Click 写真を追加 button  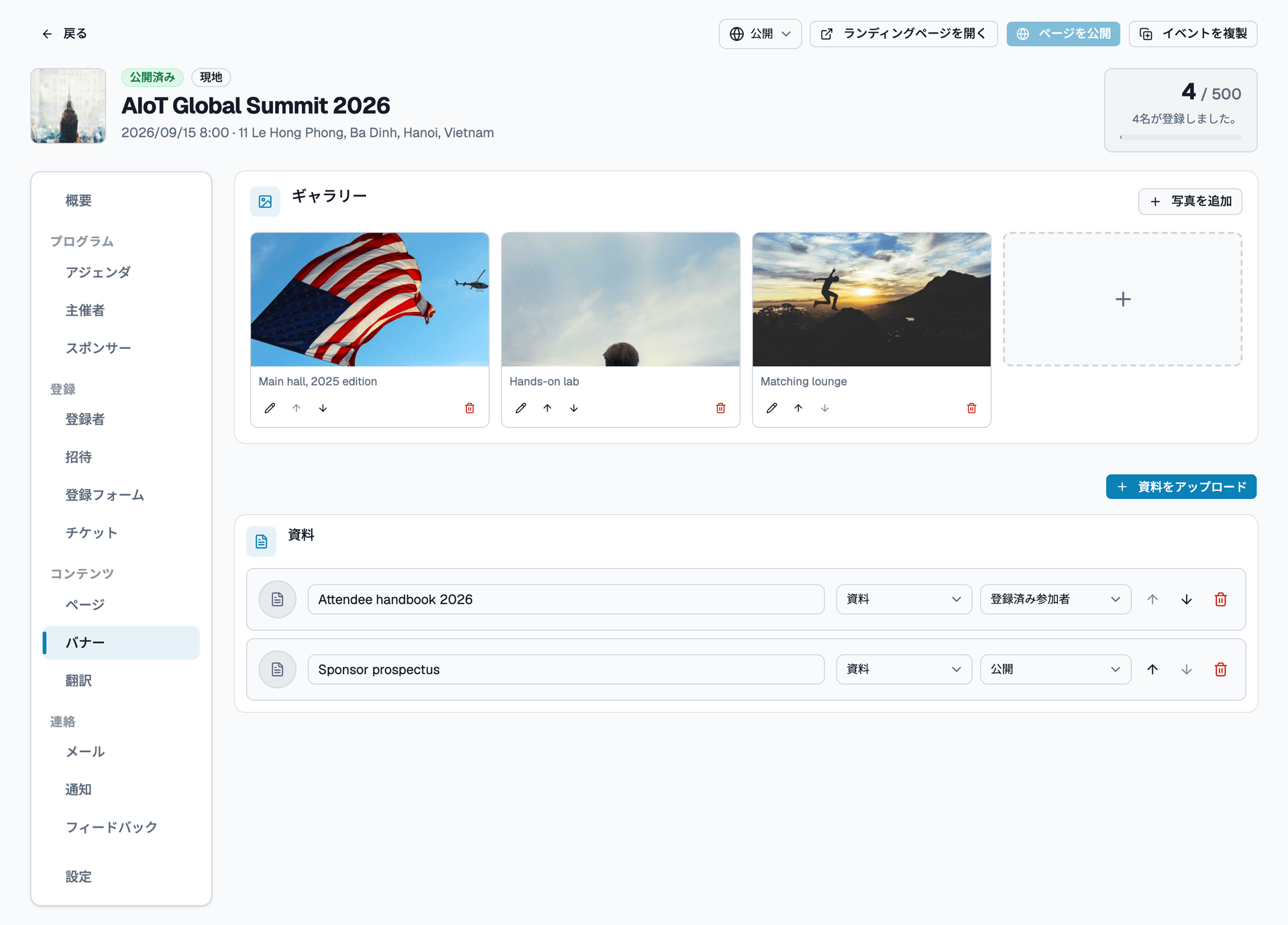click(1190, 201)
